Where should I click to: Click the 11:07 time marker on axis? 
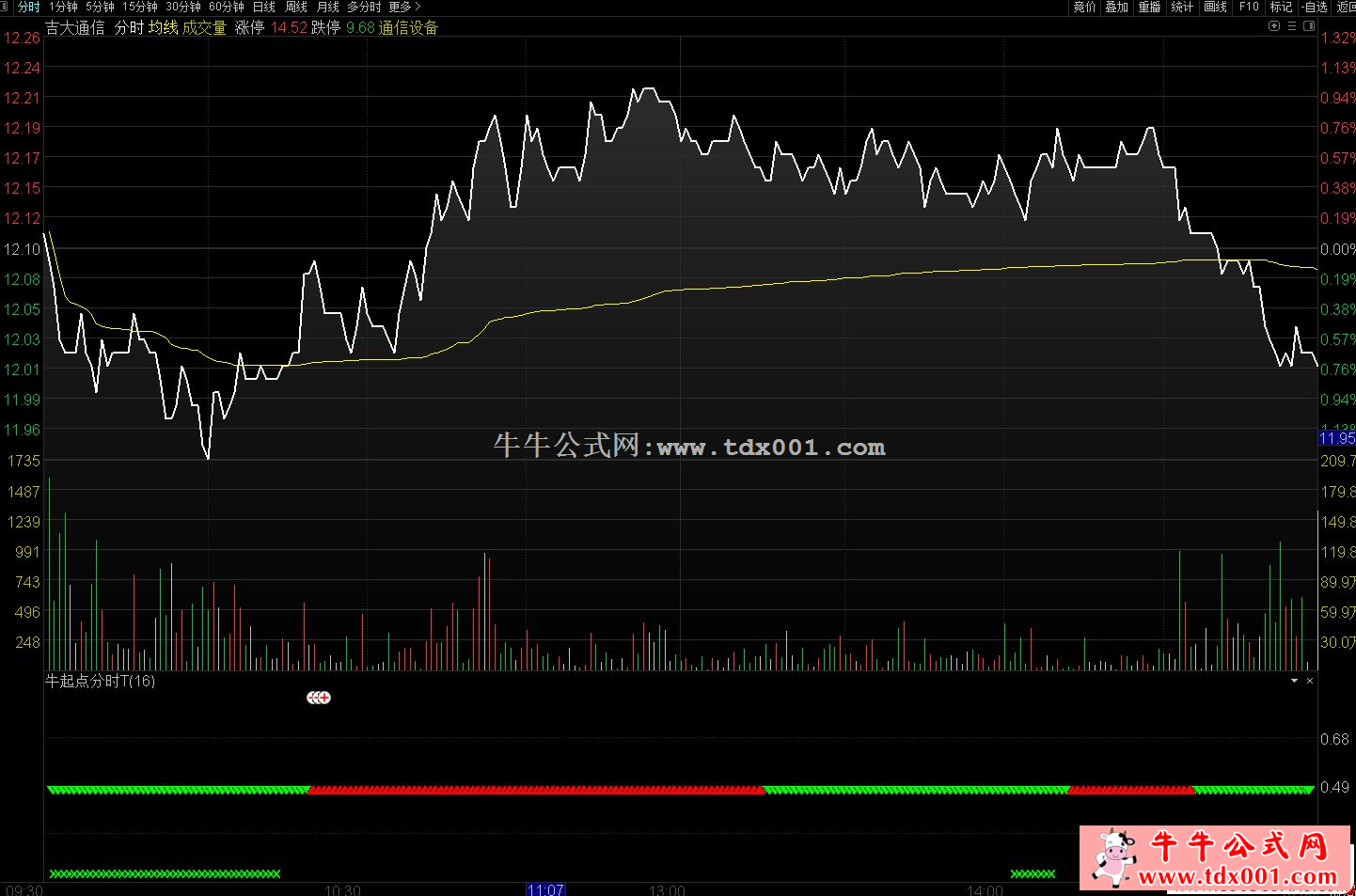(545, 889)
